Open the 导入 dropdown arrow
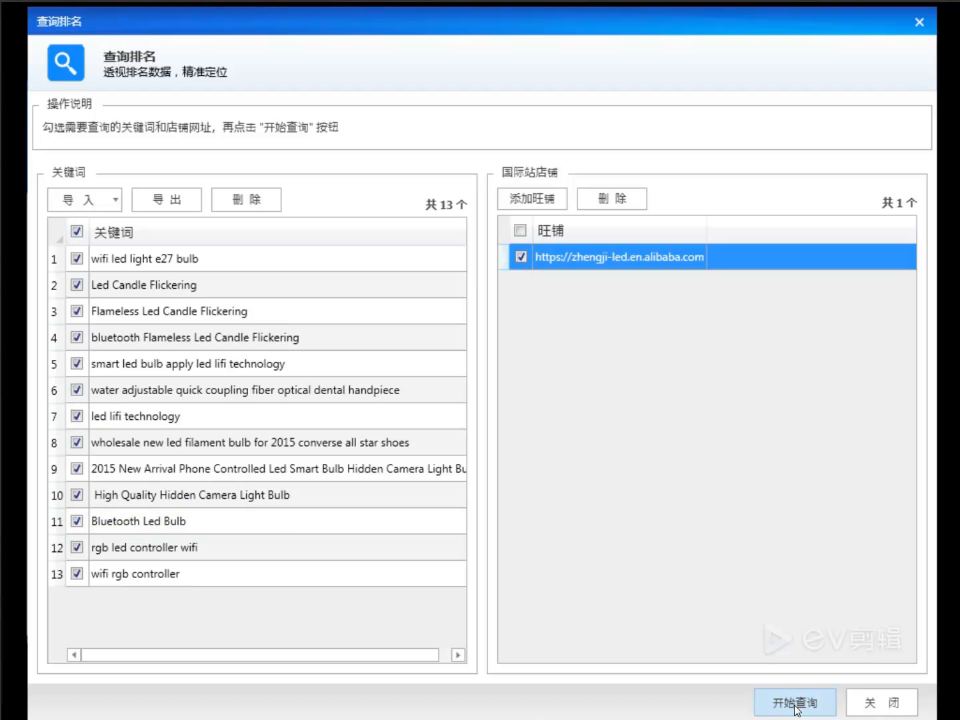Image resolution: width=960 pixels, height=720 pixels. pos(115,200)
